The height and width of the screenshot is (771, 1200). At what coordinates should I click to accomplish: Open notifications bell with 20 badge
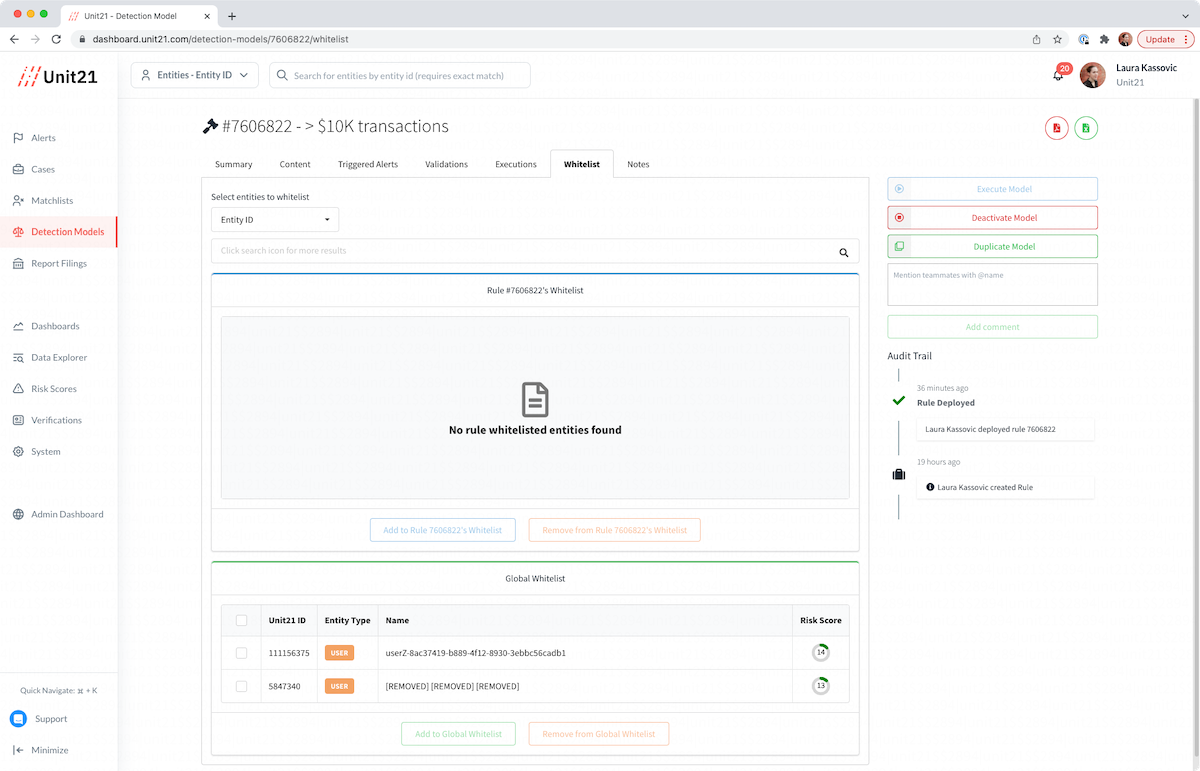[1059, 74]
